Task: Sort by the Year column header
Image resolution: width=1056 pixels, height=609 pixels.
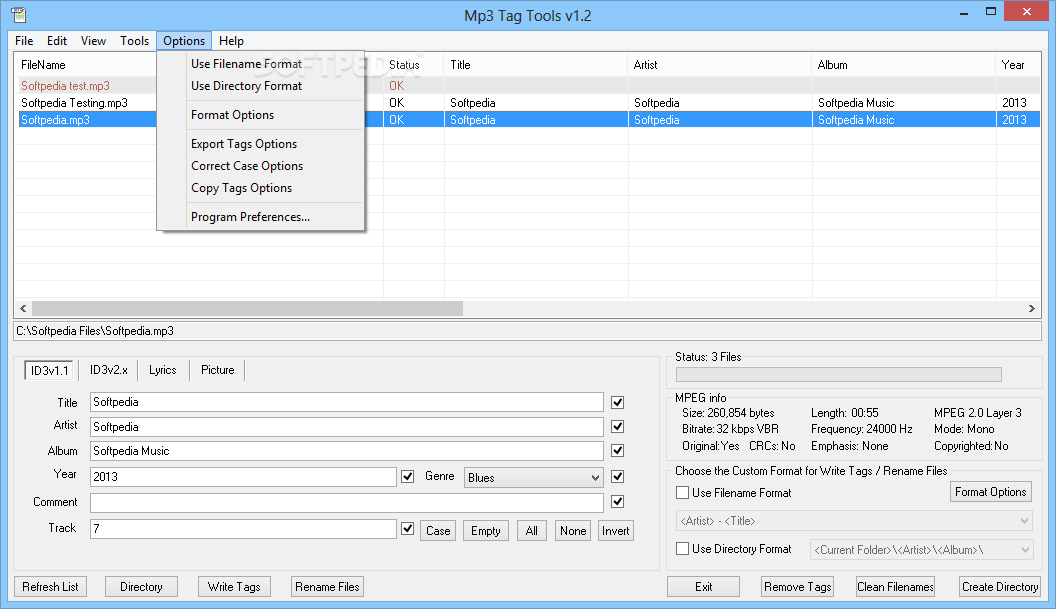Action: [x=1018, y=65]
